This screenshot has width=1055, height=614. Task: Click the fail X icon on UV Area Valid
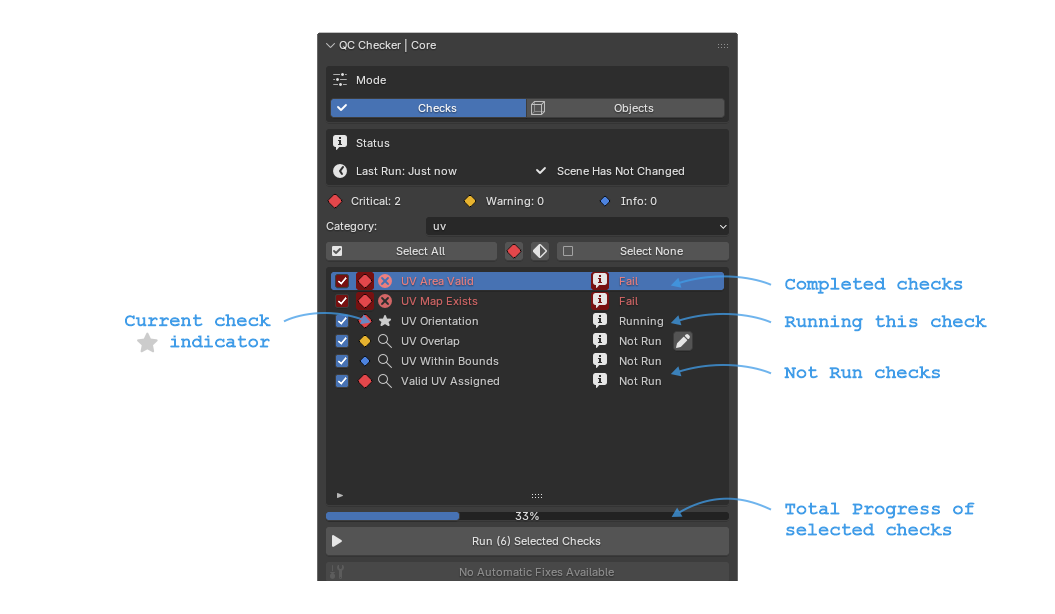click(385, 281)
